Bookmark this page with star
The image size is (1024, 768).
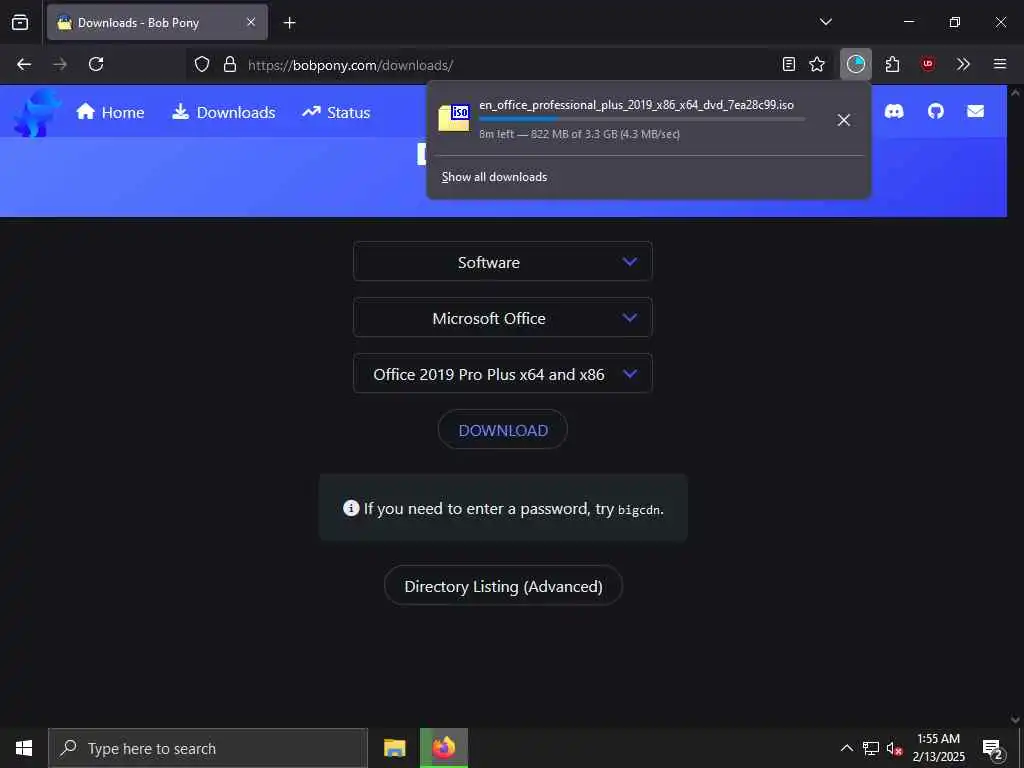pyautogui.click(x=817, y=64)
